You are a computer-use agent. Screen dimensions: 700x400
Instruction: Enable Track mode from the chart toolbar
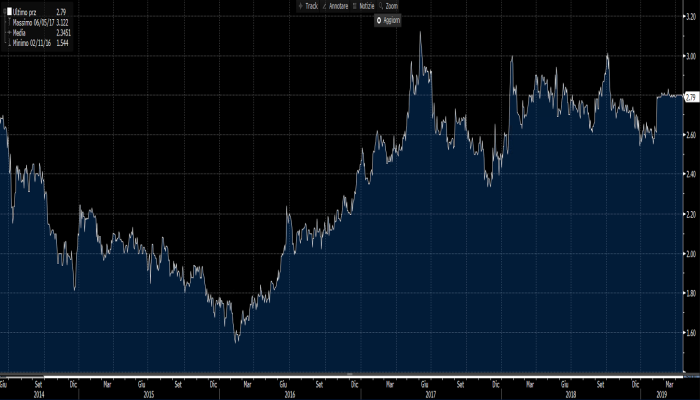coord(310,7)
